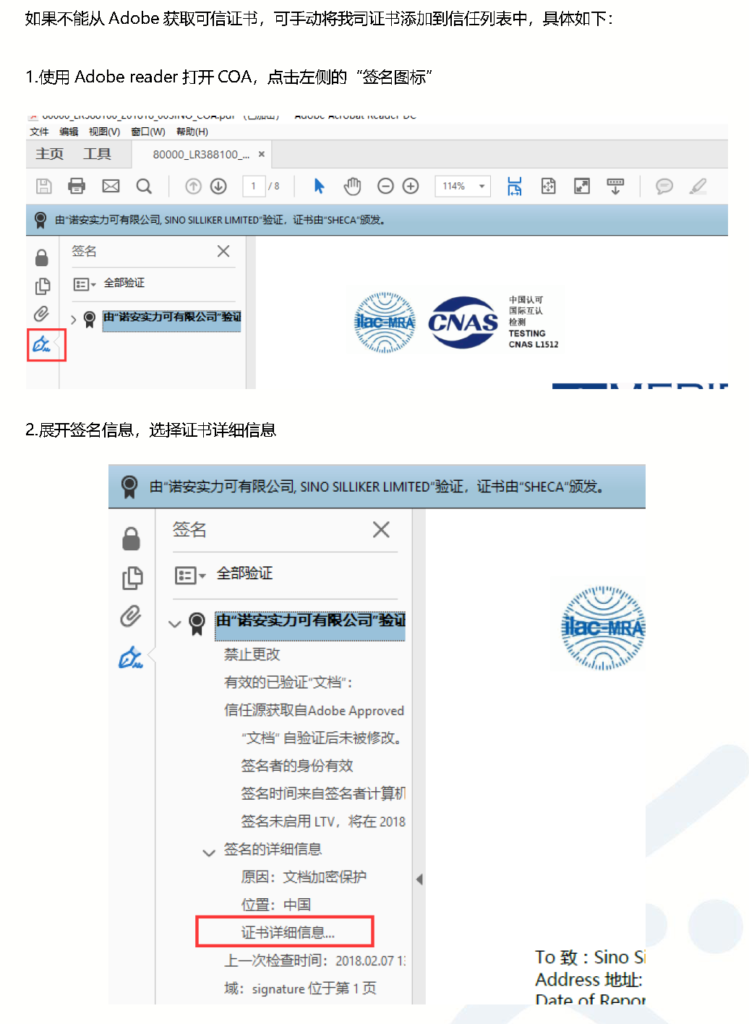The width and height of the screenshot is (749, 1024).
Task: Collapse the 签名的详细信息 section chevron
Action: [208, 852]
